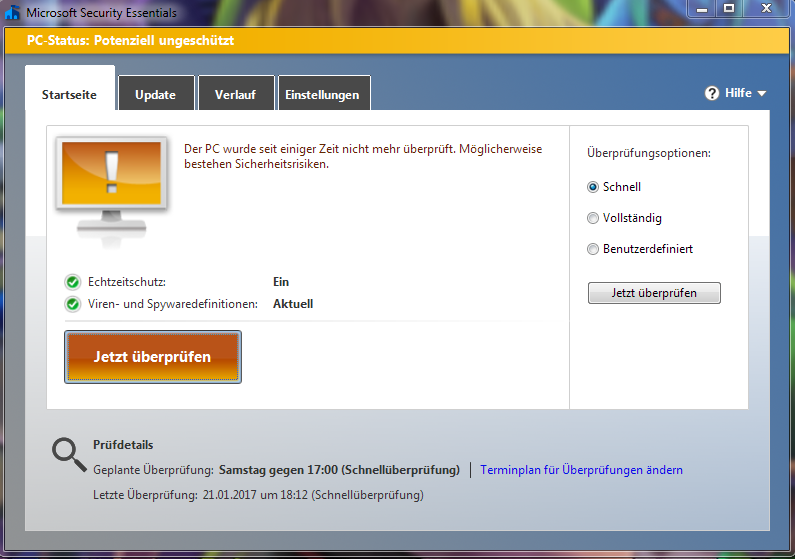This screenshot has width=795, height=559.
Task: Click the large orange Jetzt überprüfen button
Action: (x=153, y=357)
